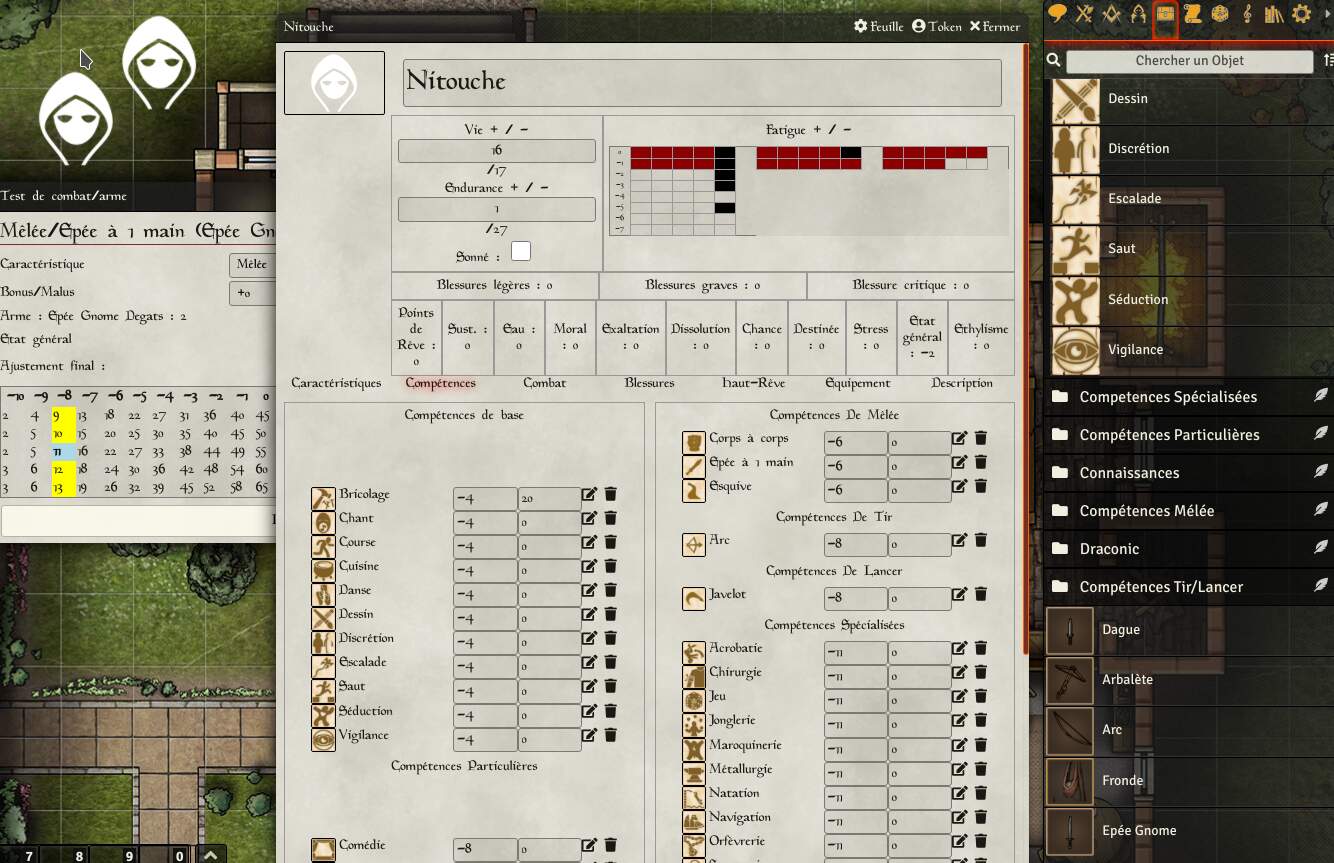
Task: Open the actors (hooded figure) sidebar tab
Action: tap(1138, 14)
